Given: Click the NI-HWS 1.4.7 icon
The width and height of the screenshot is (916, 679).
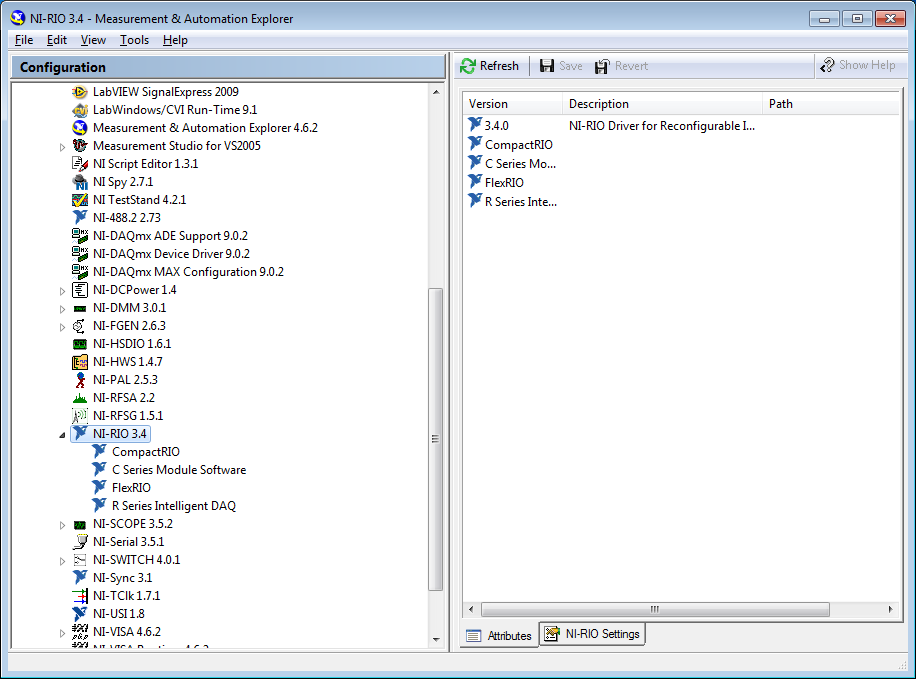Looking at the screenshot, I should [79, 362].
